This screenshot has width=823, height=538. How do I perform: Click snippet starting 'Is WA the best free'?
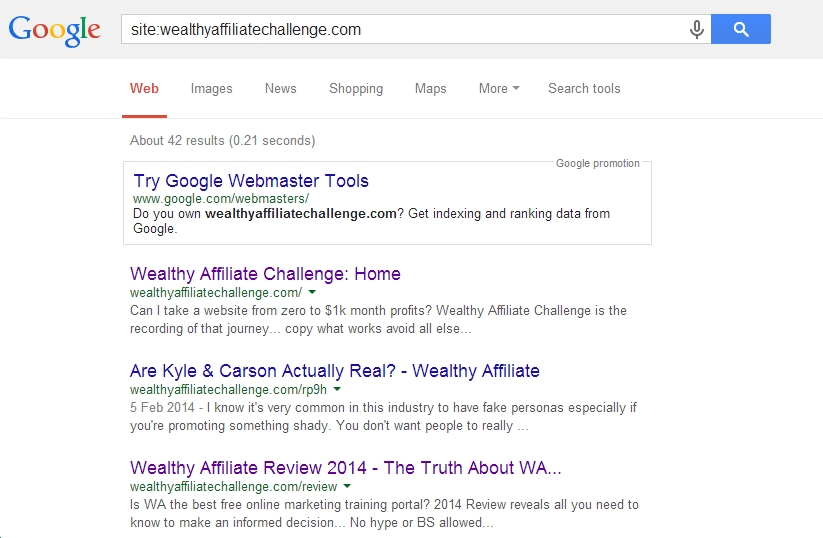tap(384, 514)
